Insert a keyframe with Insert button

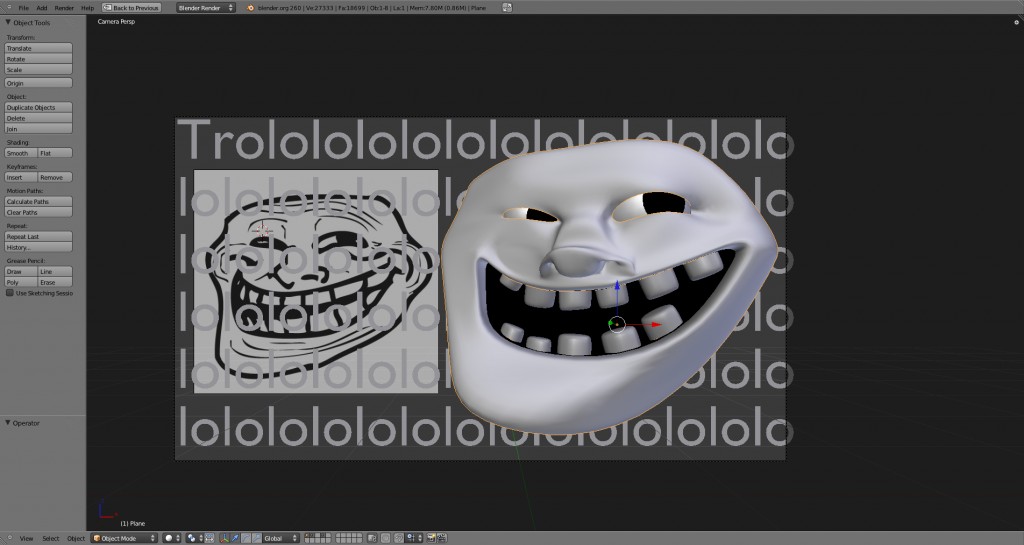(21, 177)
